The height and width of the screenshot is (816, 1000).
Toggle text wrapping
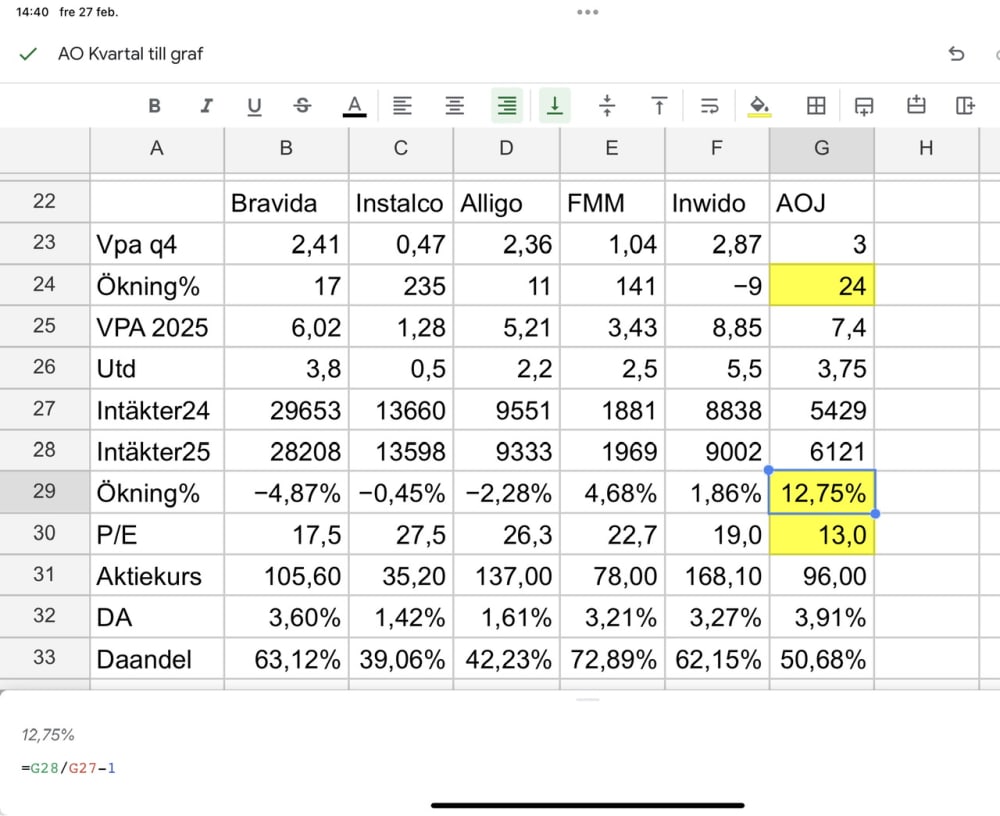click(710, 105)
